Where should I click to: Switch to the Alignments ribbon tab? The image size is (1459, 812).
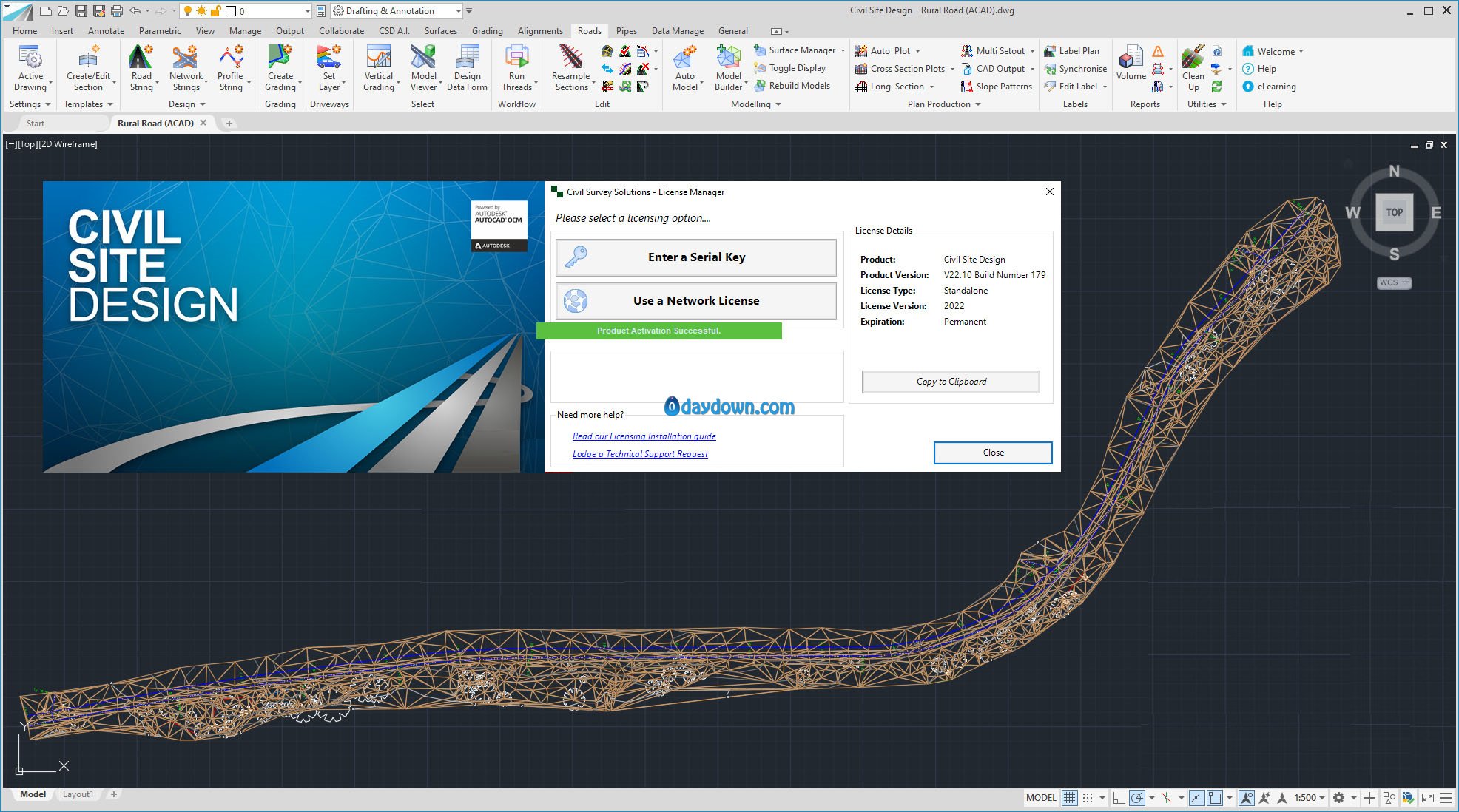point(540,31)
